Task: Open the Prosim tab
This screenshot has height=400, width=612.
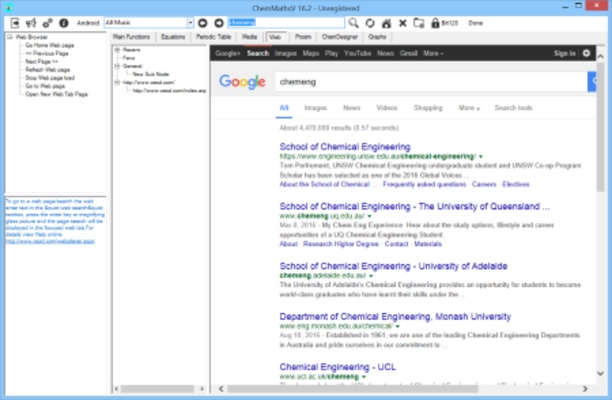Action: coord(303,37)
